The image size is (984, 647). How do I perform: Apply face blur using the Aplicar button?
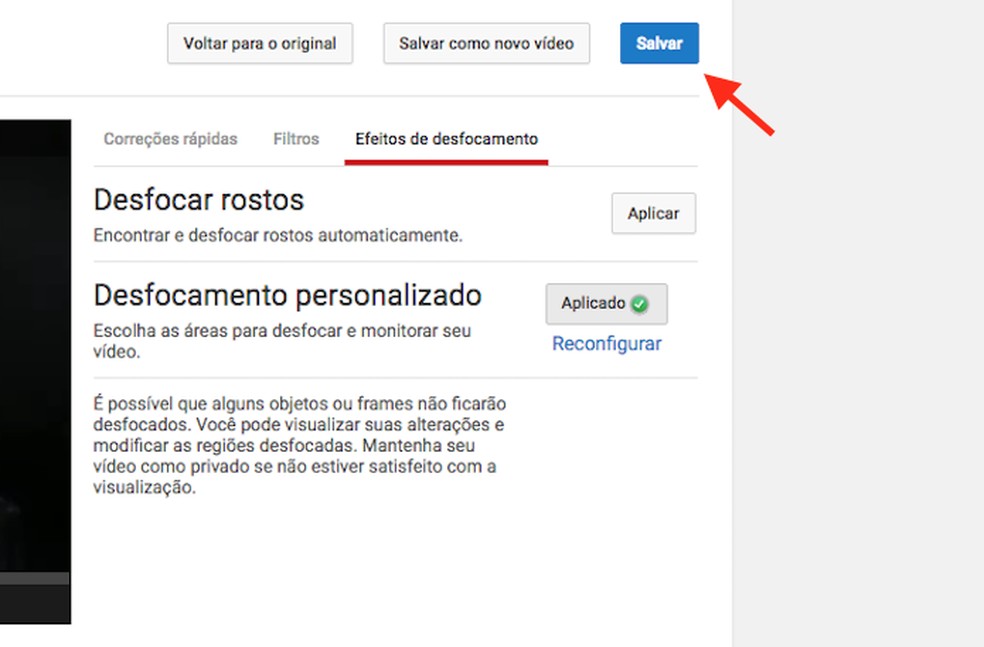pyautogui.click(x=653, y=213)
